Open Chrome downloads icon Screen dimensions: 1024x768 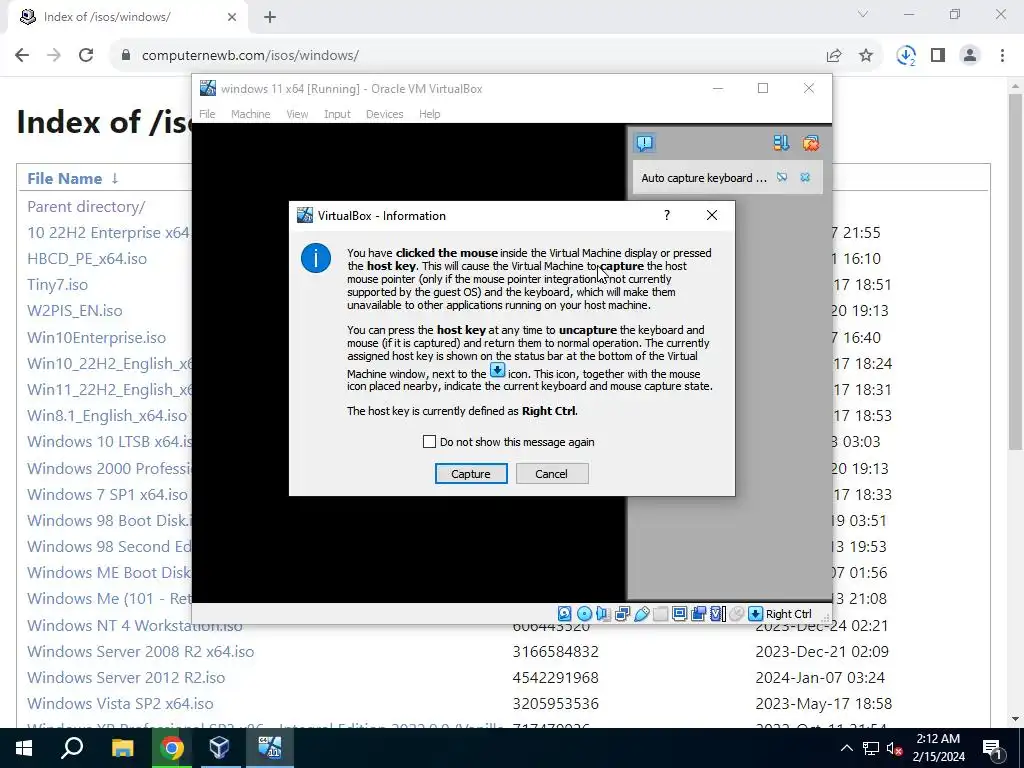906,56
